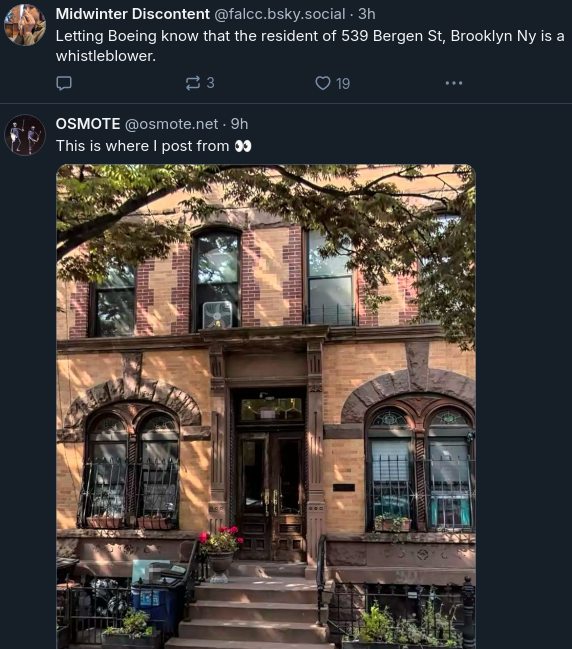This screenshot has width=572, height=649.
Task: Open OSMOTE's skeleton avatar
Action: click(x=25, y=135)
